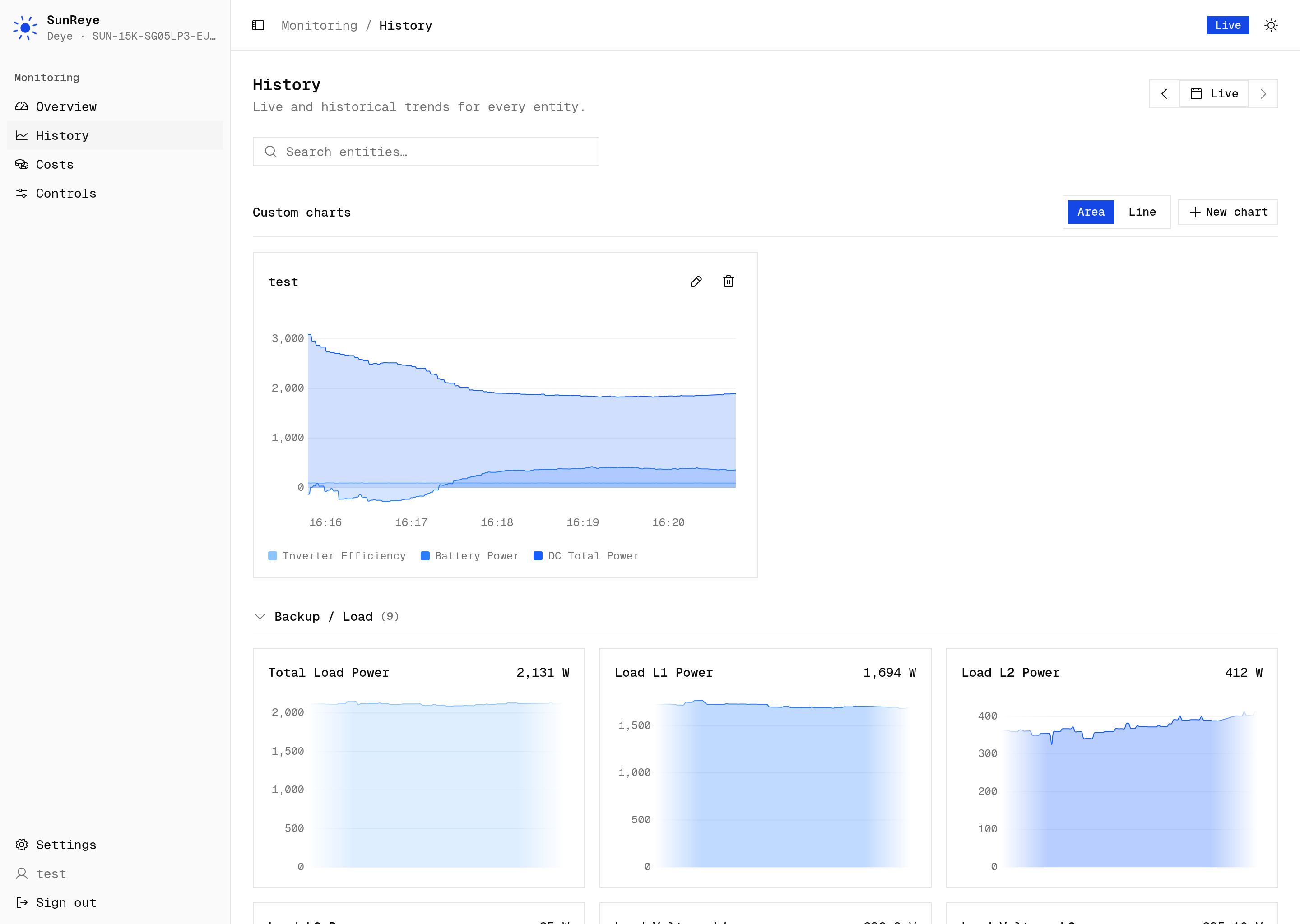This screenshot has width=1300, height=924.
Task: Open the Total Load Power chart card
Action: point(419,767)
